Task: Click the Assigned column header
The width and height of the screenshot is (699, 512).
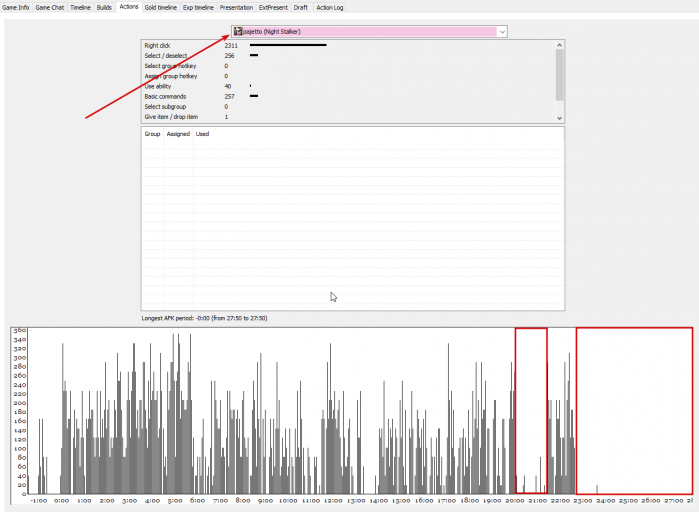Action: [178, 134]
